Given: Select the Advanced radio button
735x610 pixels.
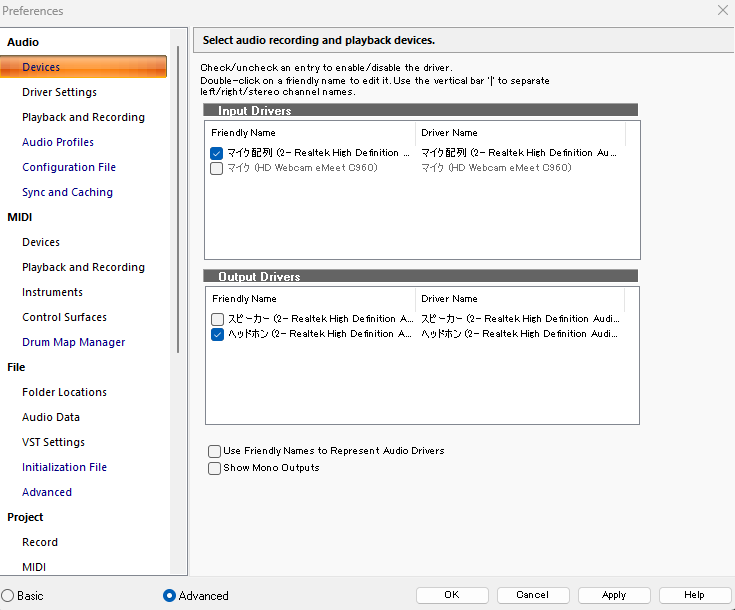Looking at the screenshot, I should coord(169,595).
